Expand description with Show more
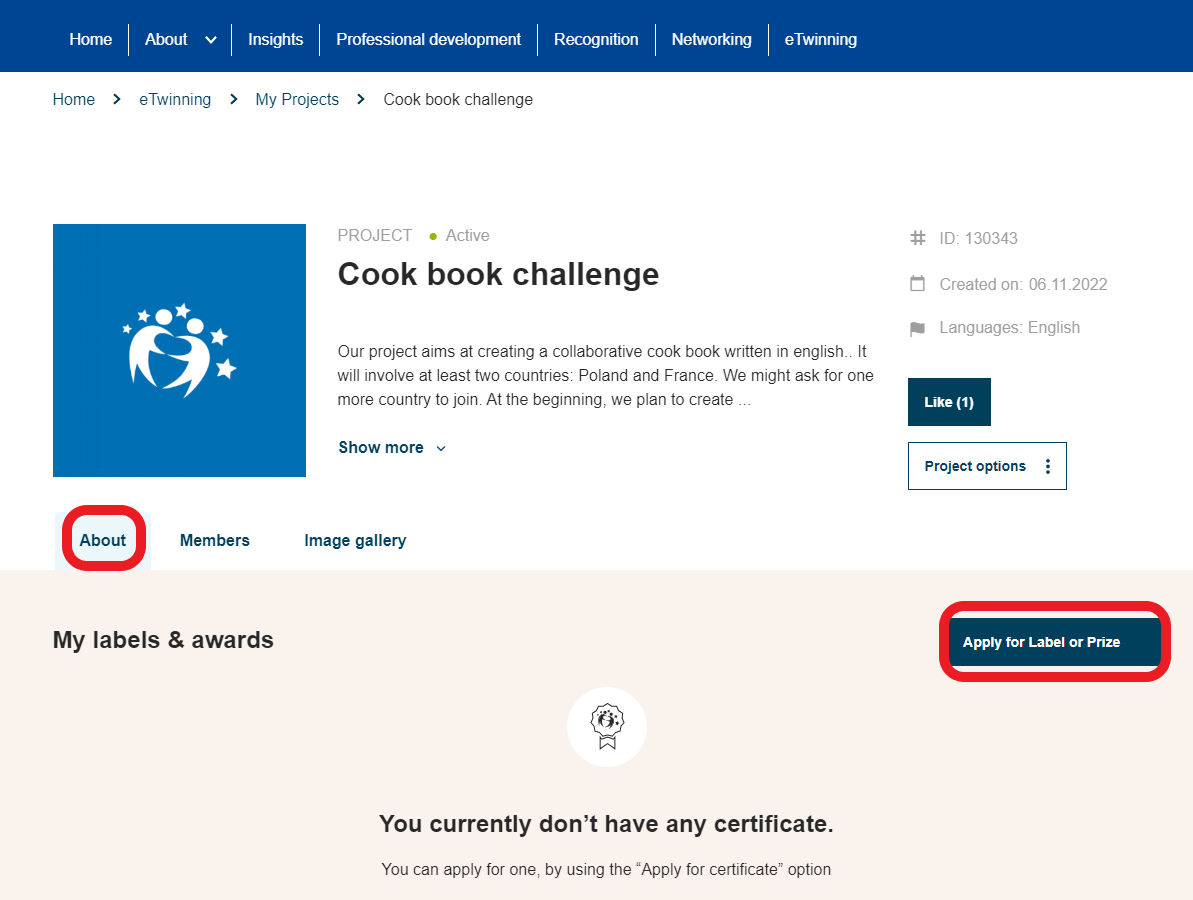Screen dimensions: 1193x900 click(x=392, y=448)
